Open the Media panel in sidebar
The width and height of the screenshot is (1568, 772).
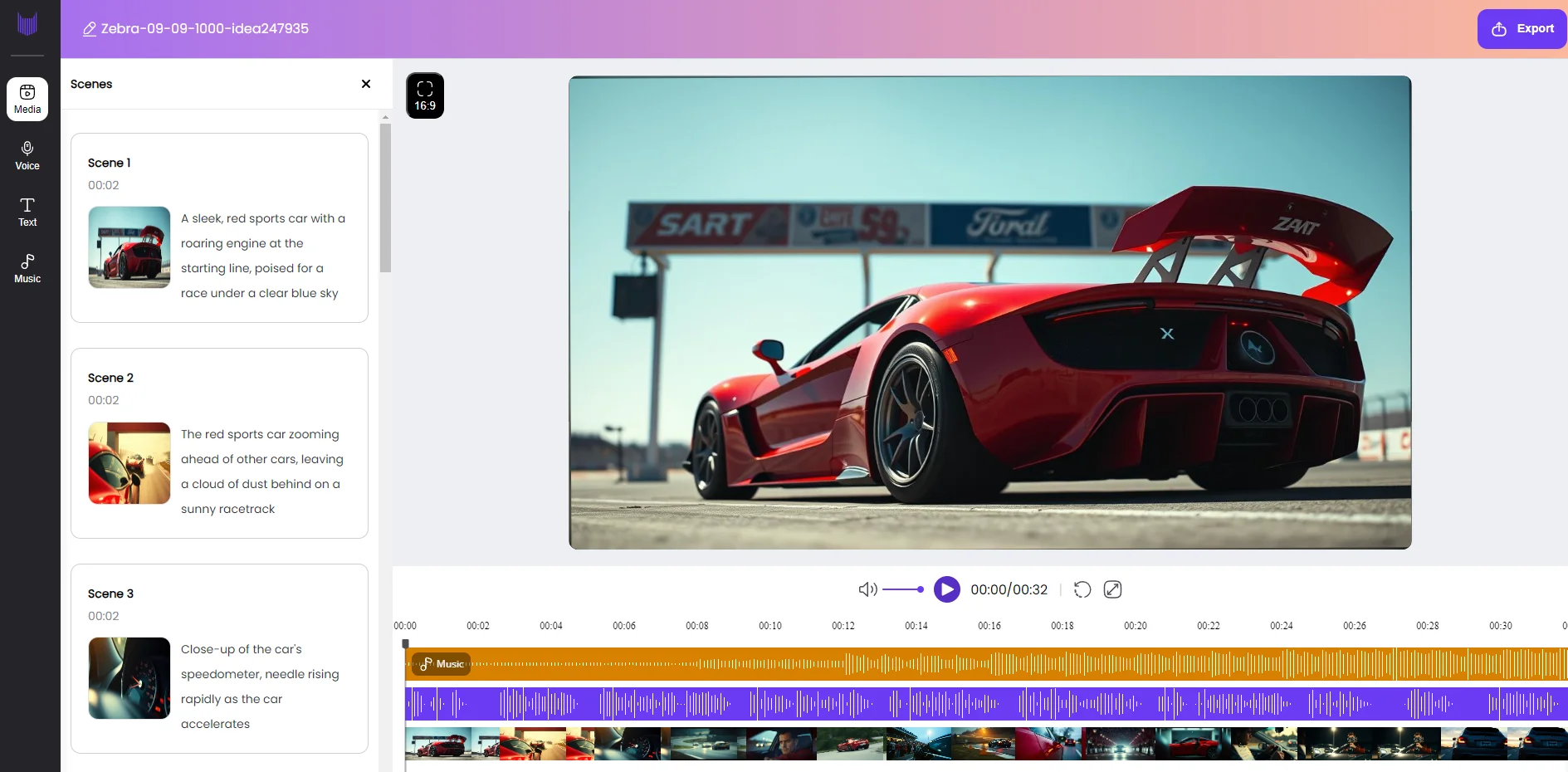[27, 99]
